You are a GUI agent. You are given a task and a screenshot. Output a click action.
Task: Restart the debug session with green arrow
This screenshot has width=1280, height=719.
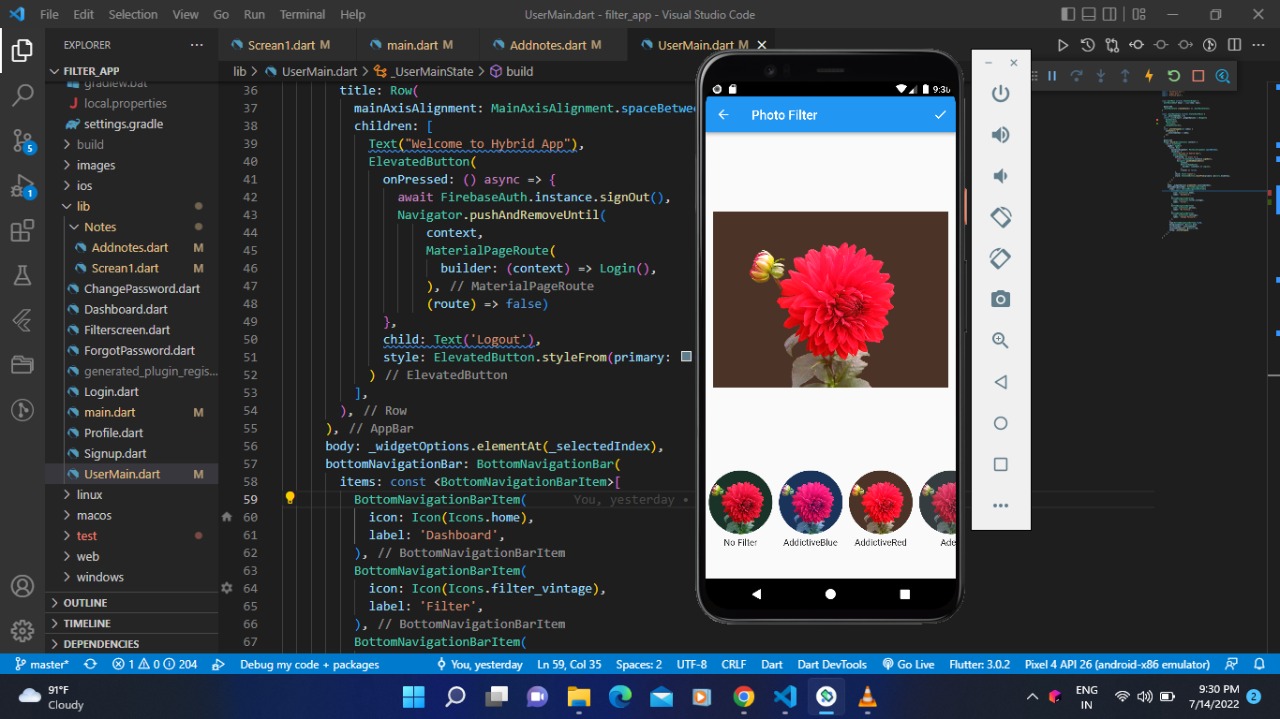(x=1174, y=76)
